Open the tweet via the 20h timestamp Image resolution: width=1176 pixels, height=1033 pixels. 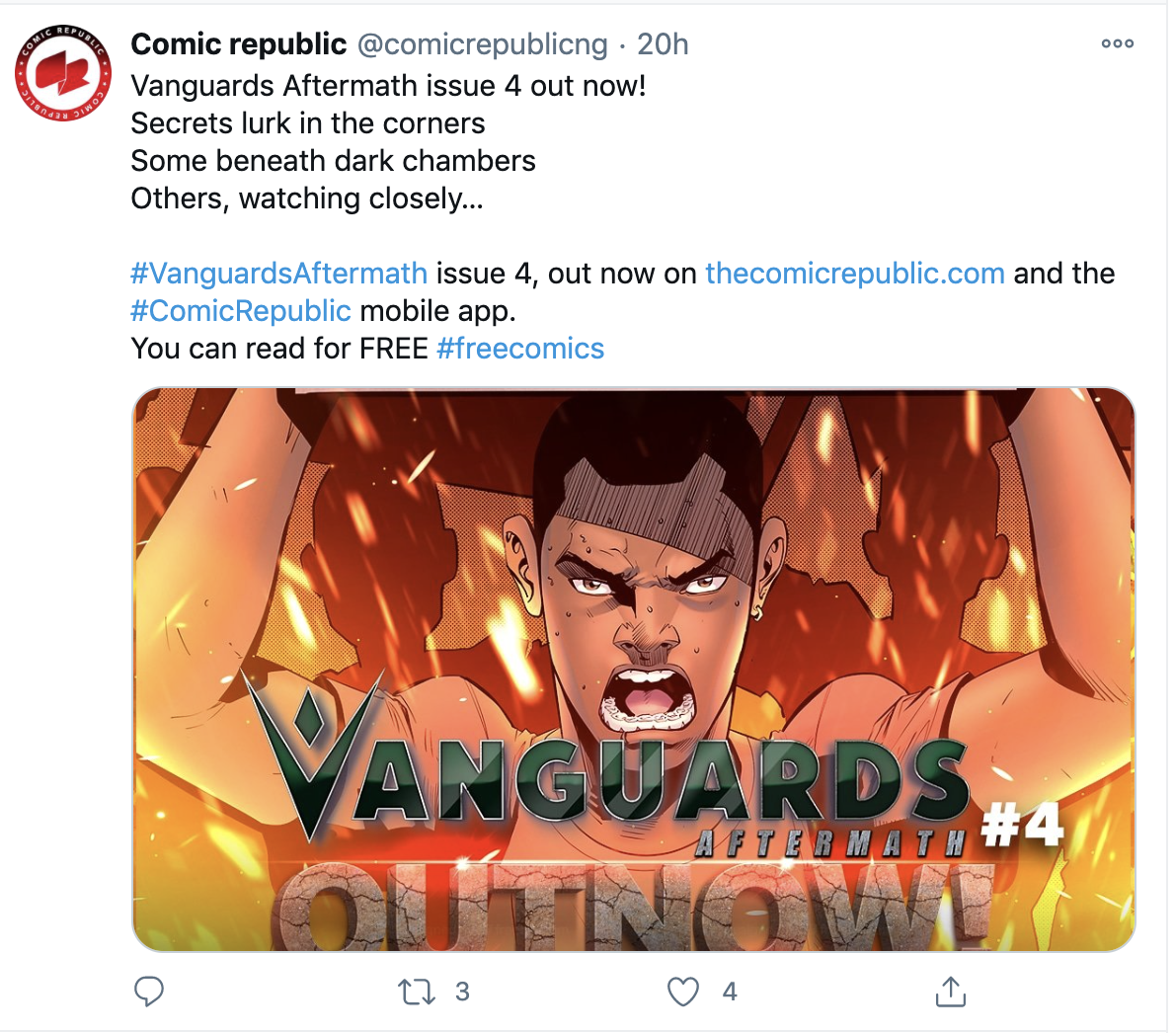(663, 44)
